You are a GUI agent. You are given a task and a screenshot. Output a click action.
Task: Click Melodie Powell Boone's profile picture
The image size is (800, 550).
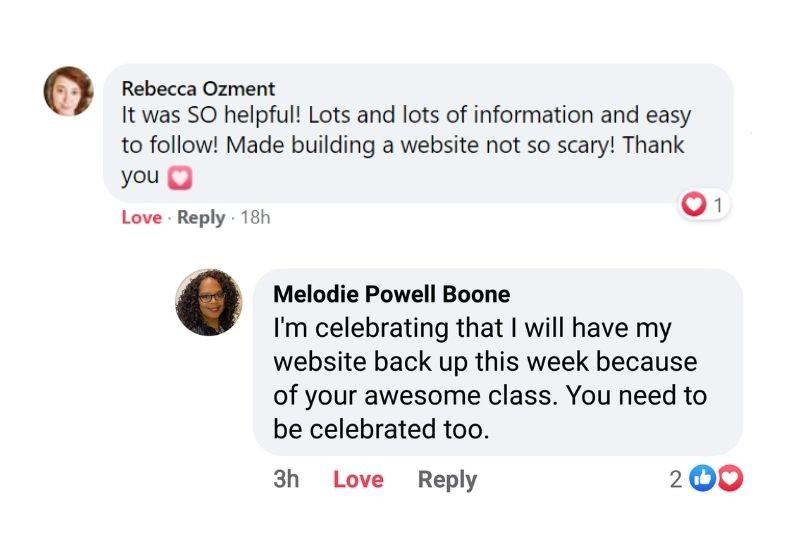[208, 302]
